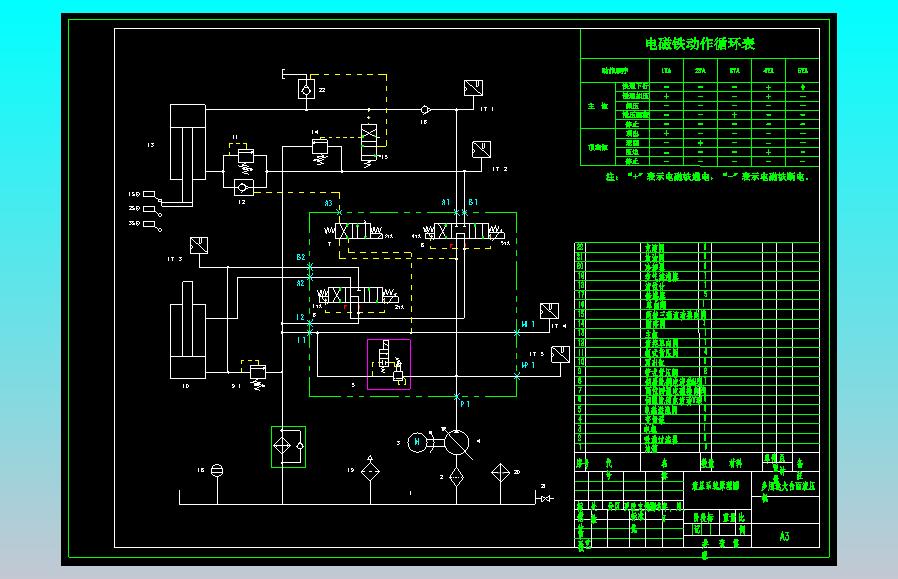Click the round symbol labeled 18

pos(217,470)
